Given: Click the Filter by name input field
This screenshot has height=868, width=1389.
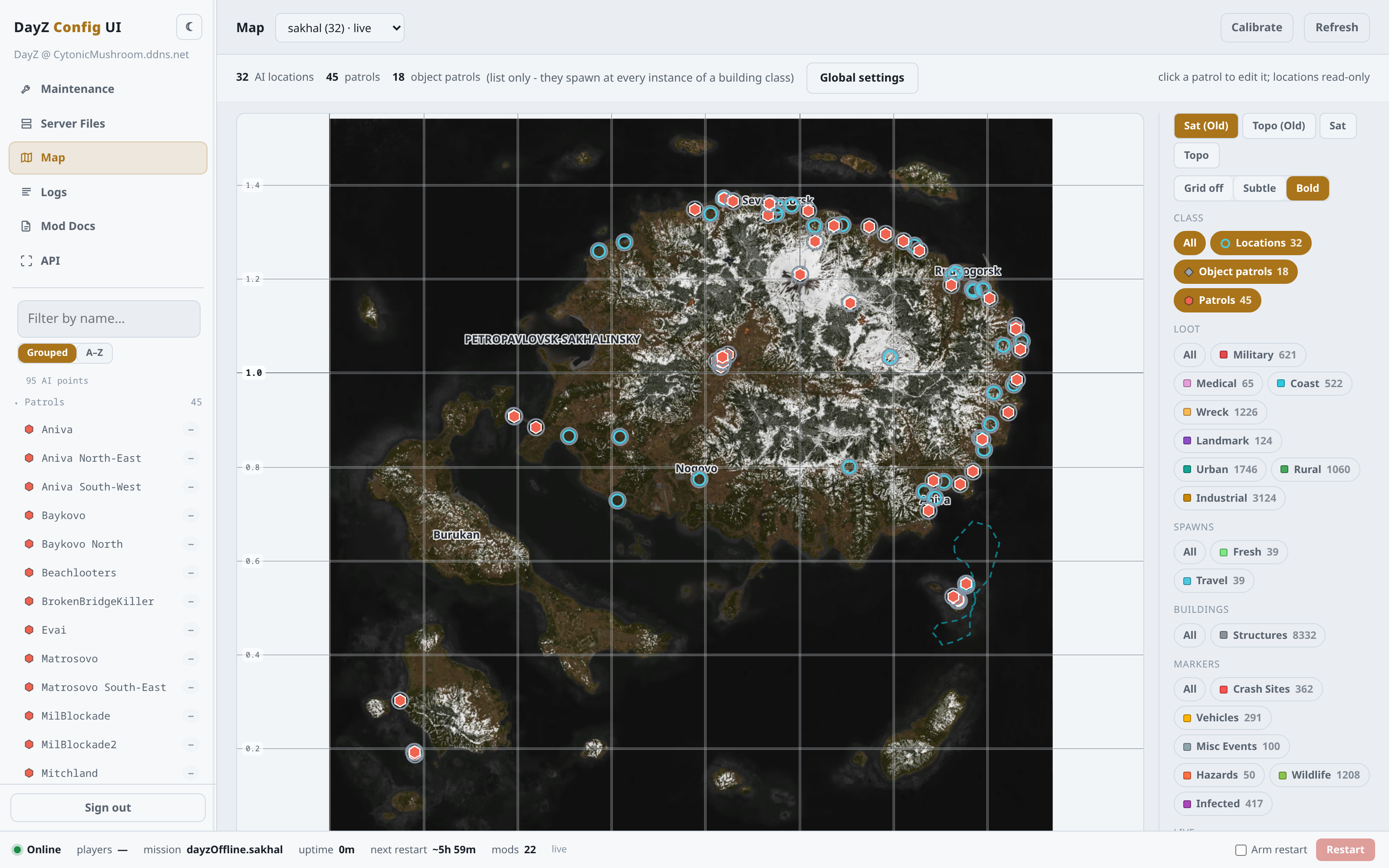Looking at the screenshot, I should pos(109,319).
